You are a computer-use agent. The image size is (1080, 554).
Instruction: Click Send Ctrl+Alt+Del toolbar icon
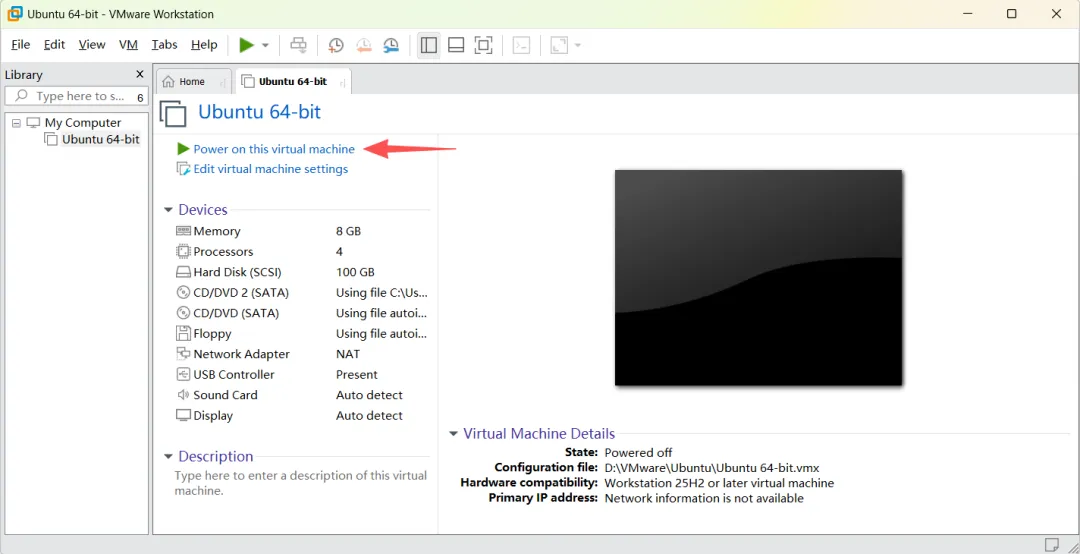tap(298, 45)
